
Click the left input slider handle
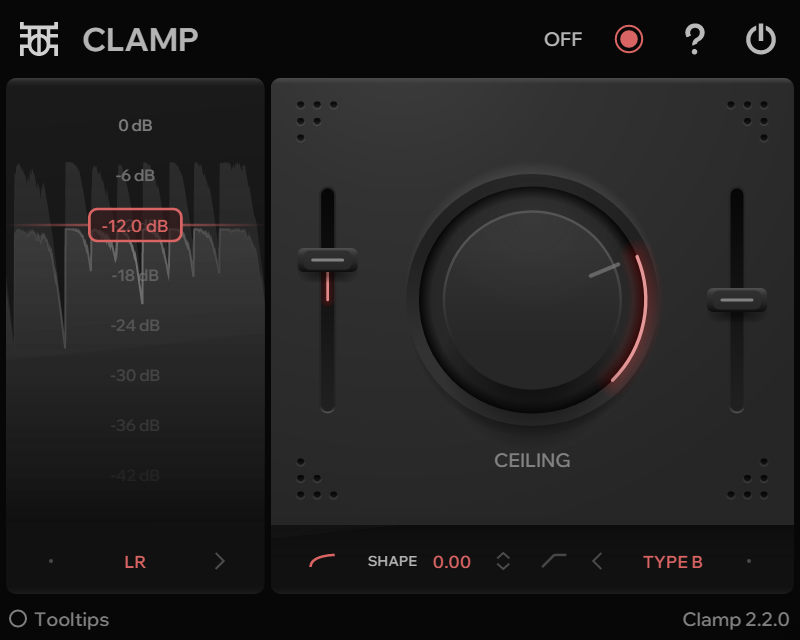(x=328, y=260)
